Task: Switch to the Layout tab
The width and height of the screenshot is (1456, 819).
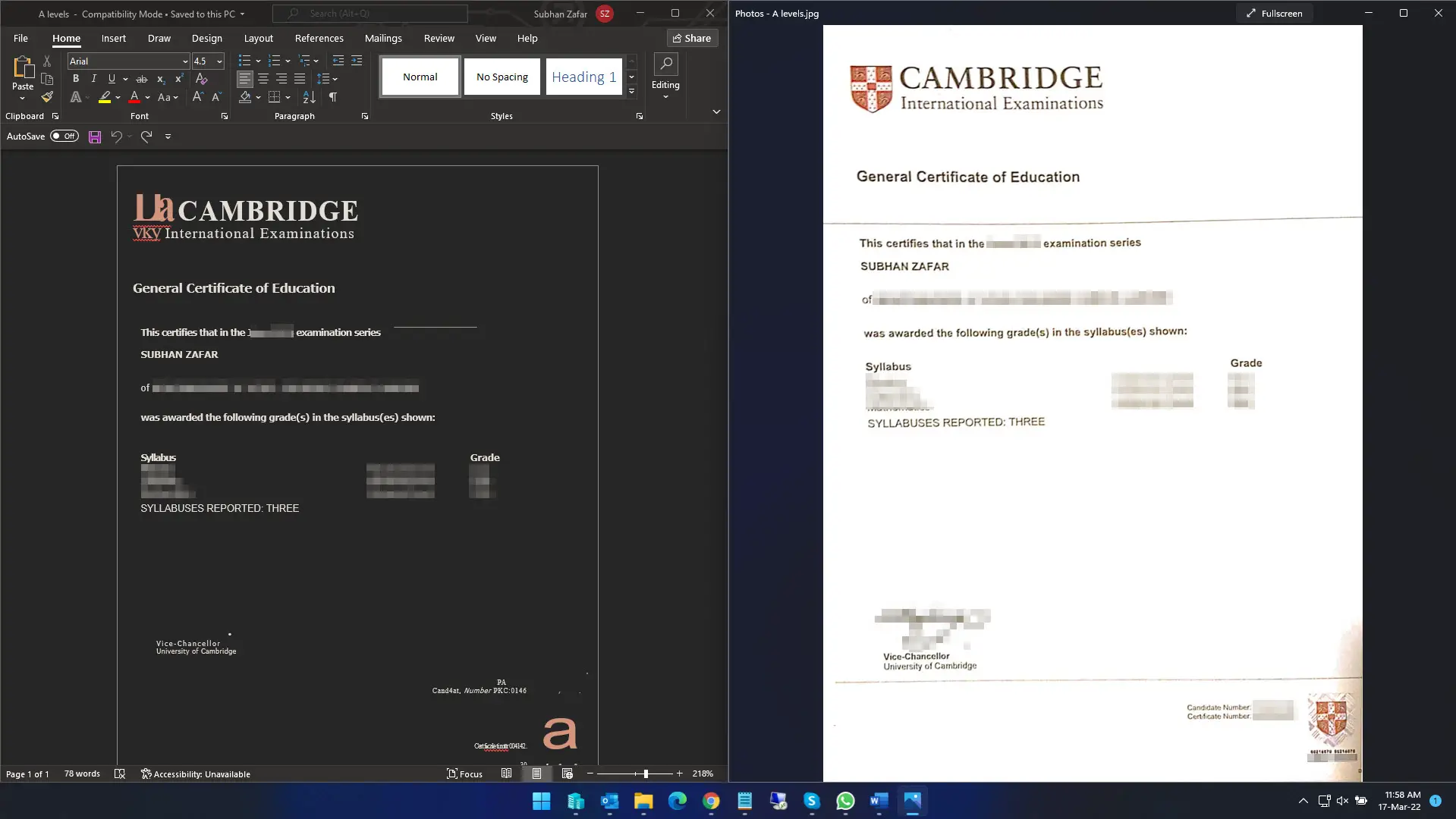Action: tap(258, 38)
